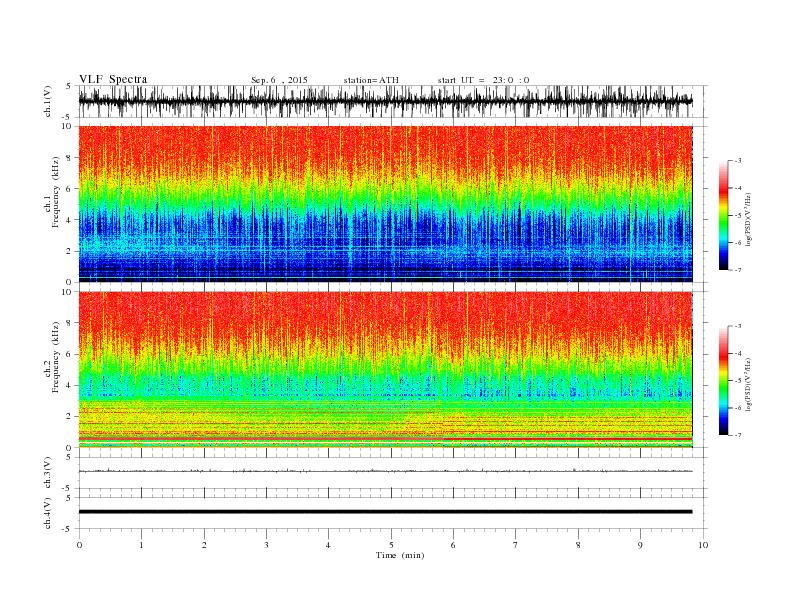The height and width of the screenshot is (612, 792).
Task: Click time axis tick label "7"
Action: coord(516,545)
